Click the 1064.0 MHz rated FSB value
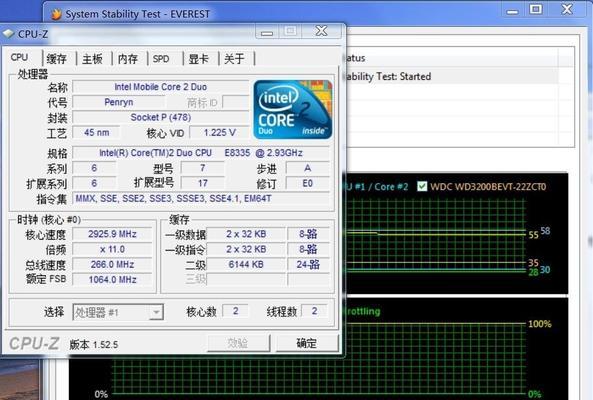The height and width of the screenshot is (400, 593). [112, 280]
